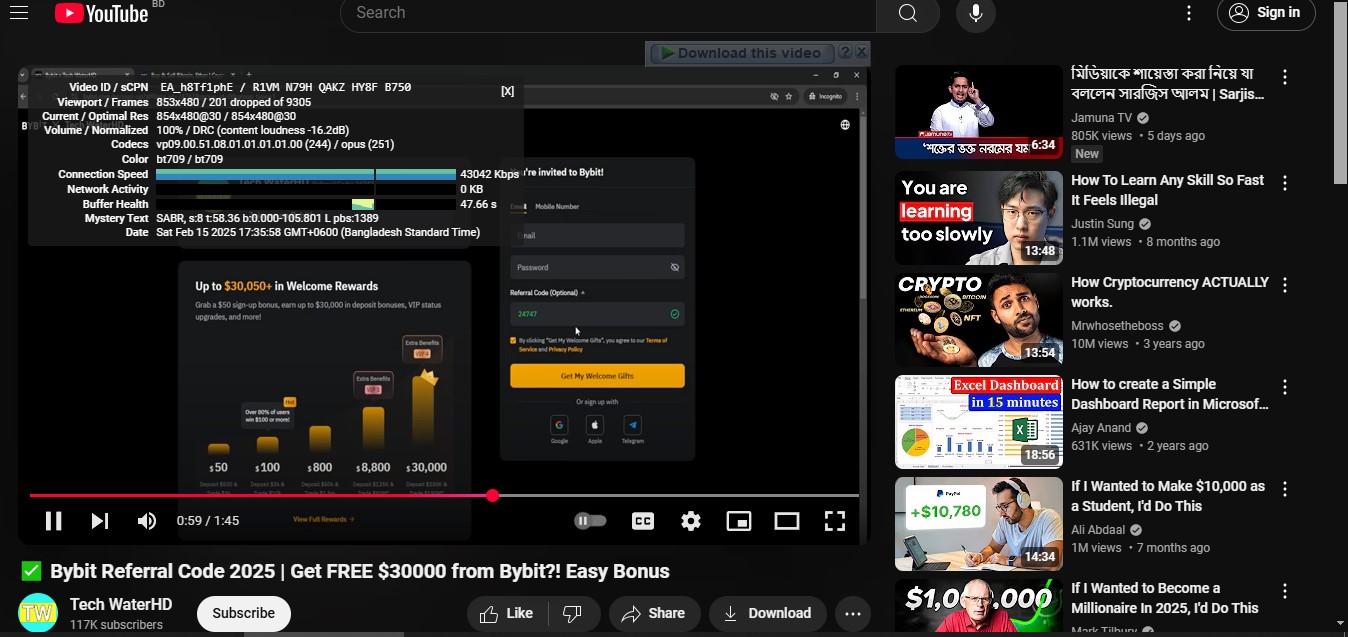Open Simple Dashboard Report title link
This screenshot has height=637, width=1348.
click(x=1170, y=394)
